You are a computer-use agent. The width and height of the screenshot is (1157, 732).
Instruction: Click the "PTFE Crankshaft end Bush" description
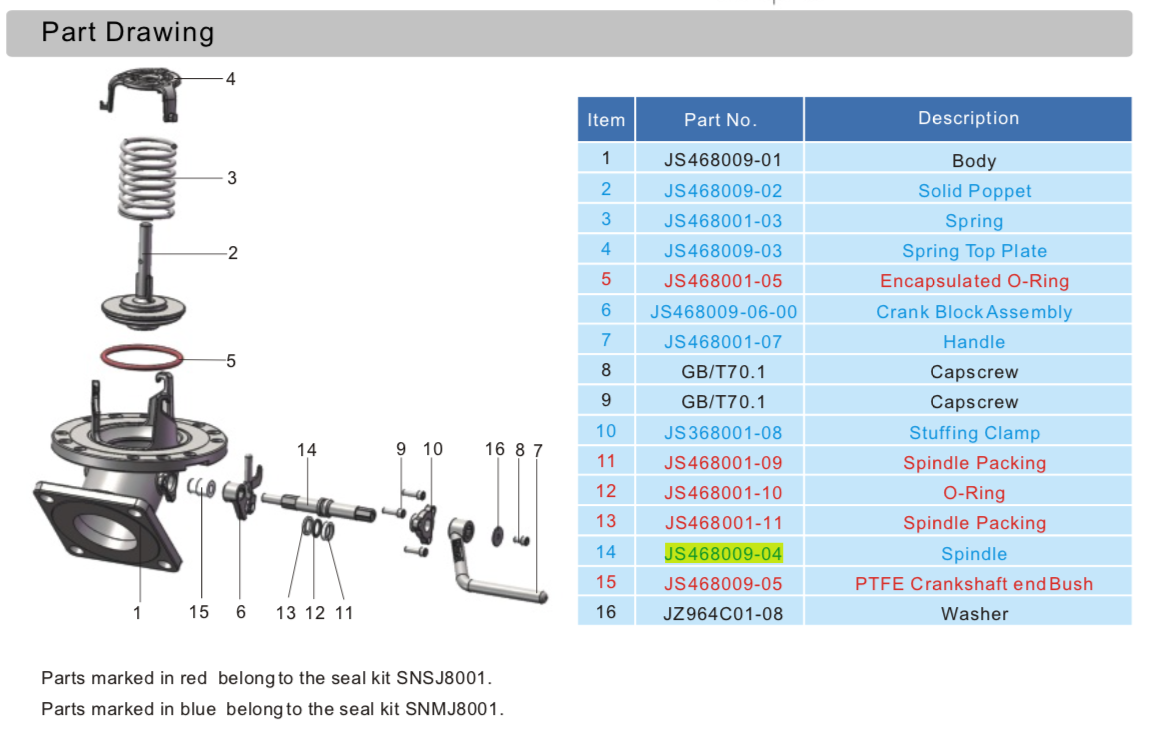974,584
